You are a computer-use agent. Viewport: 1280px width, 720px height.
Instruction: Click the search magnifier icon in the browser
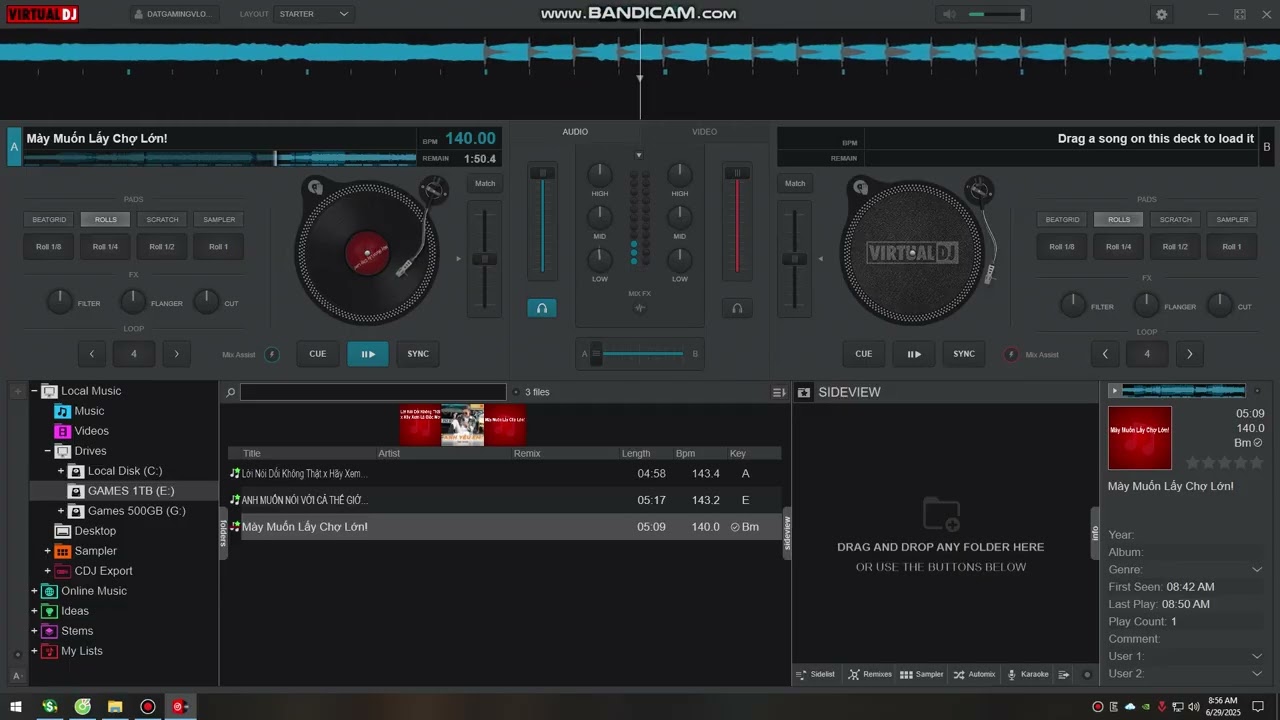(230, 393)
